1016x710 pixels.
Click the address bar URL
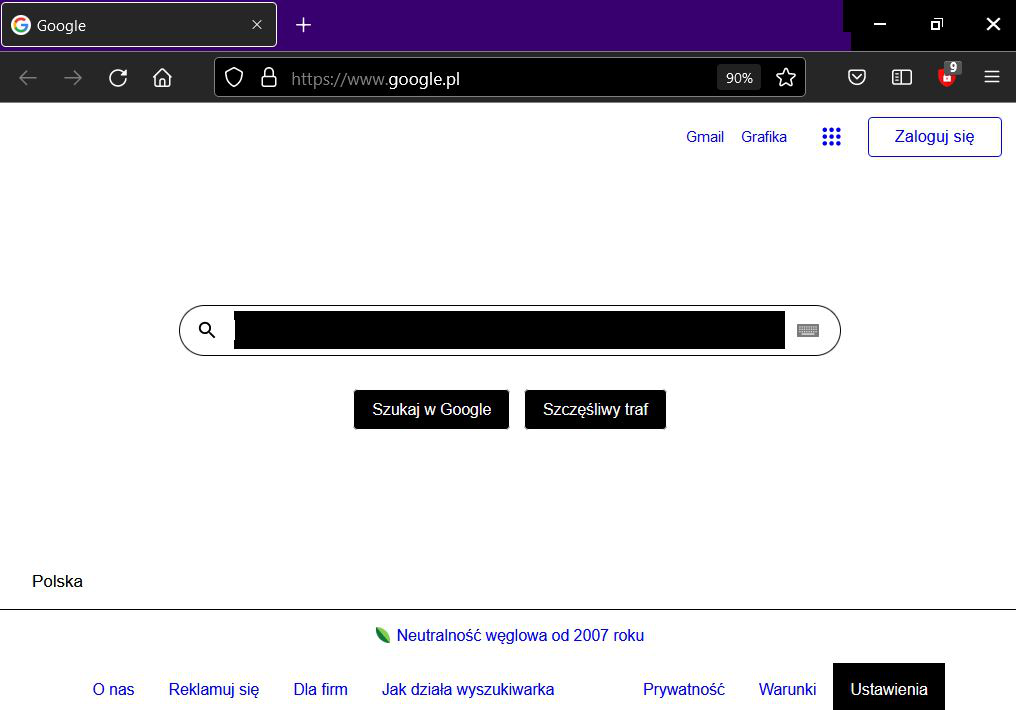click(x=375, y=78)
